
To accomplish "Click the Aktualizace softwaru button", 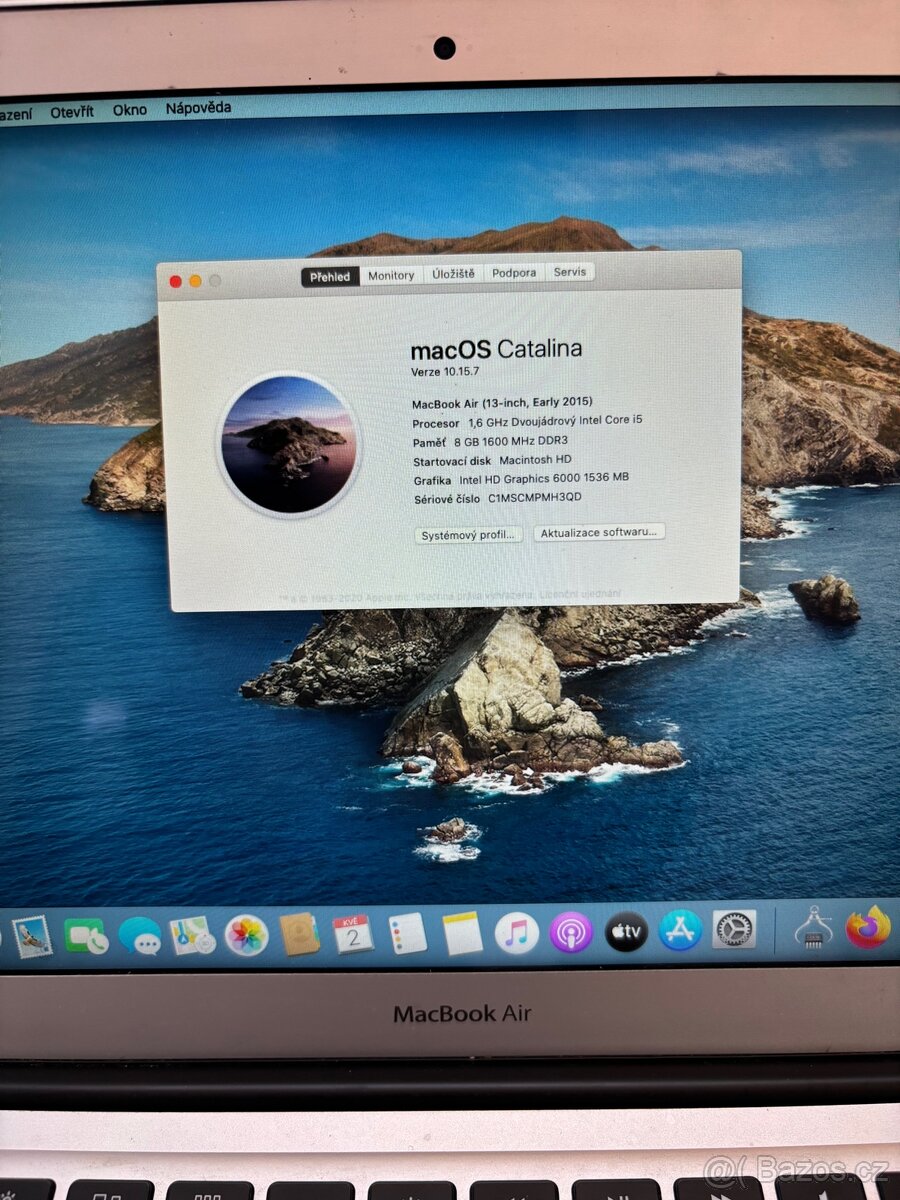I will click(599, 533).
